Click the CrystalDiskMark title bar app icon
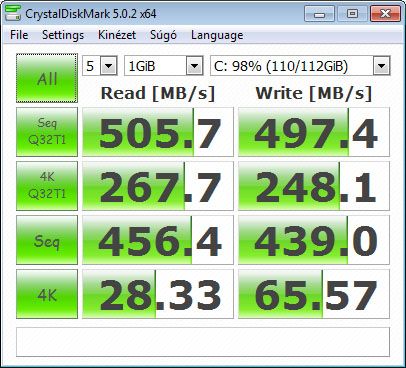 13,13
